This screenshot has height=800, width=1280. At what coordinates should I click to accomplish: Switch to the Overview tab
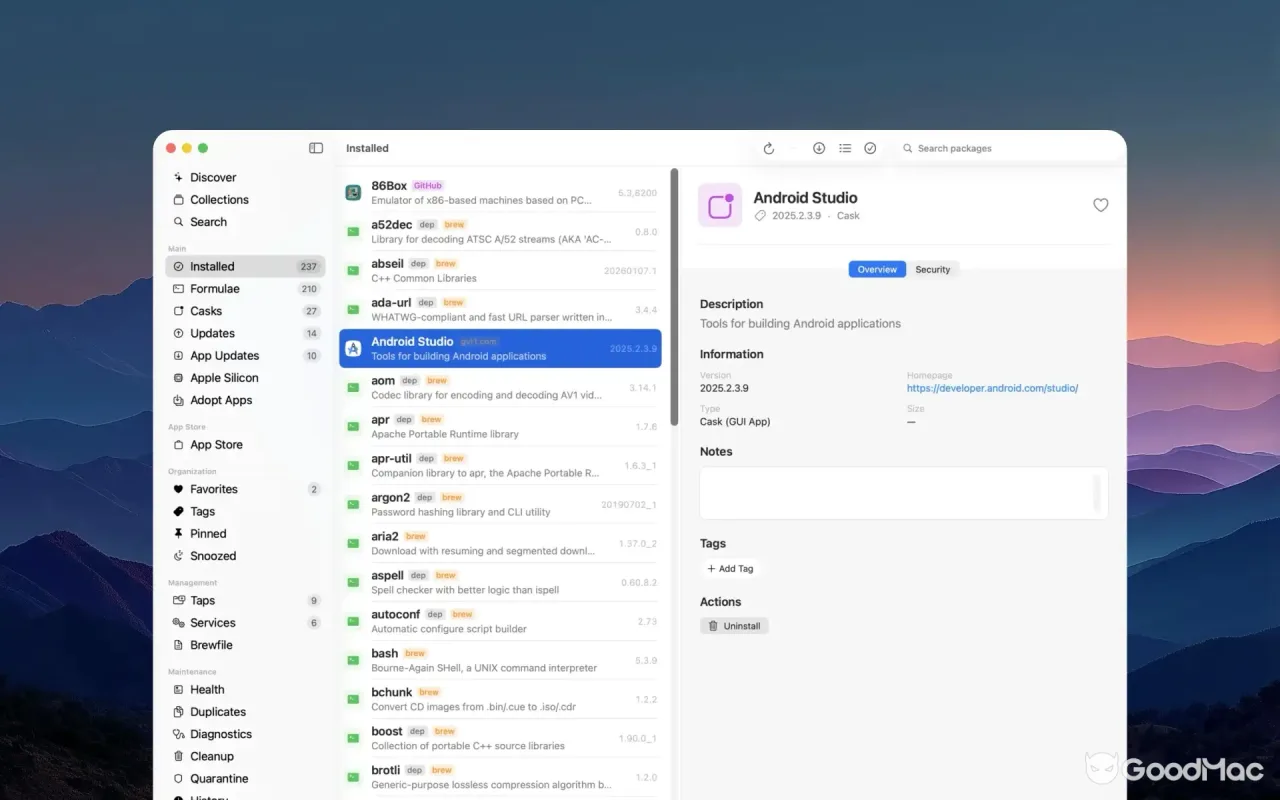pyautogui.click(x=877, y=269)
